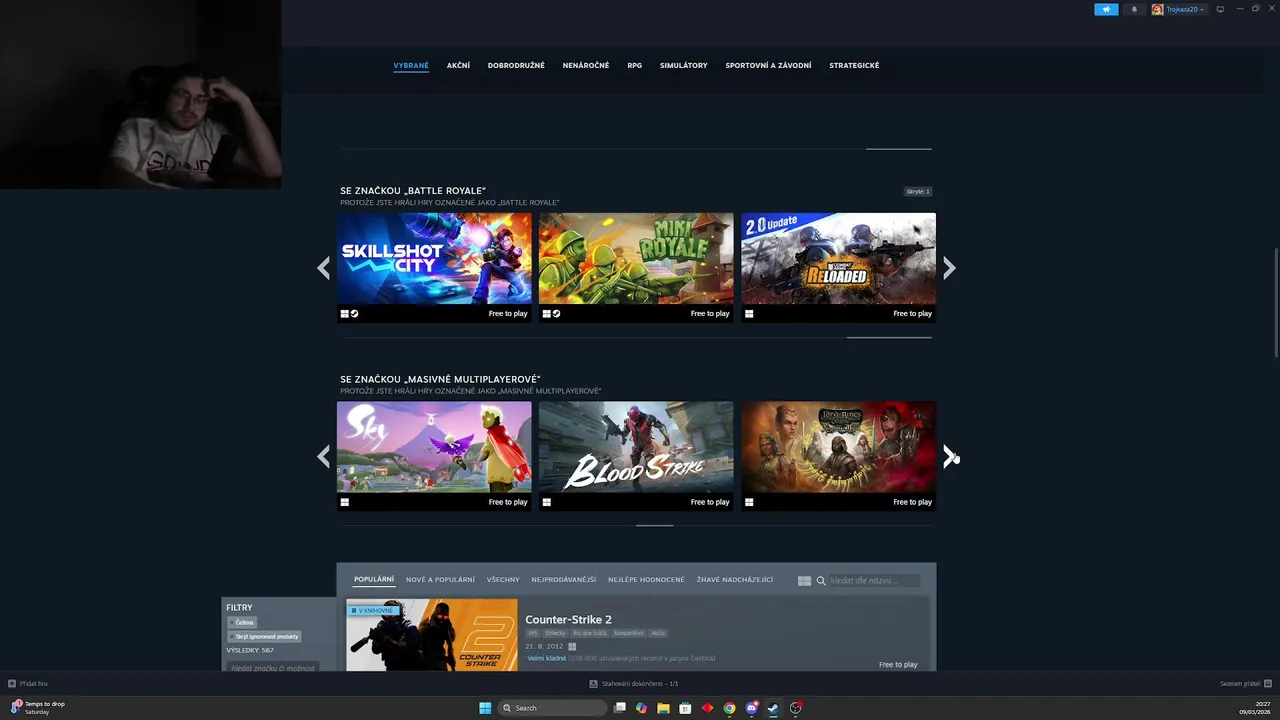Select the Vybrané category tab
Viewport: 1280px width, 720px height.
pos(411,65)
